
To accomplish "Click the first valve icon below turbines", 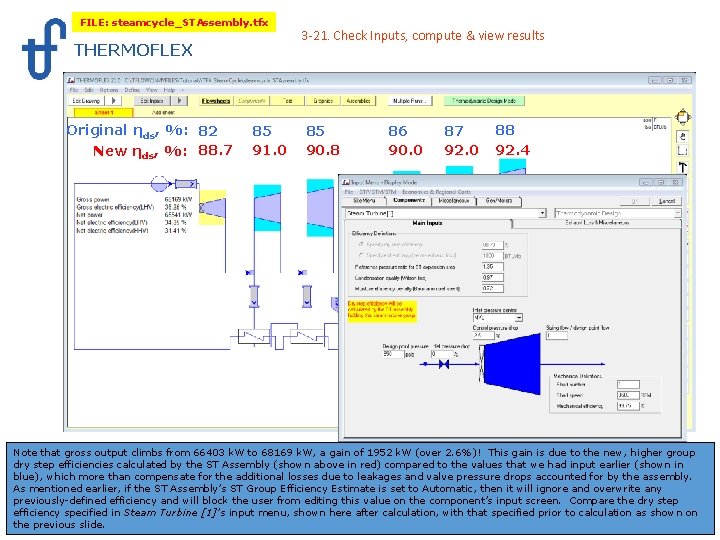I will click(250, 273).
